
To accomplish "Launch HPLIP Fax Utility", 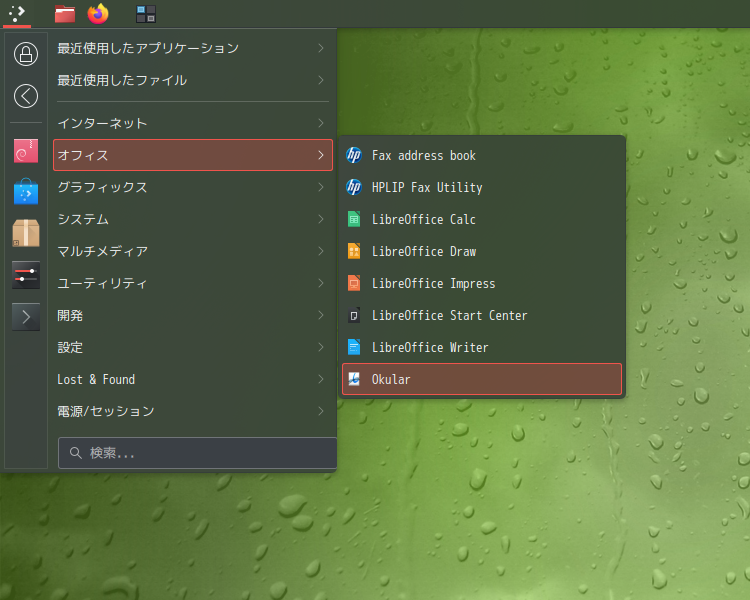I will [x=482, y=187].
